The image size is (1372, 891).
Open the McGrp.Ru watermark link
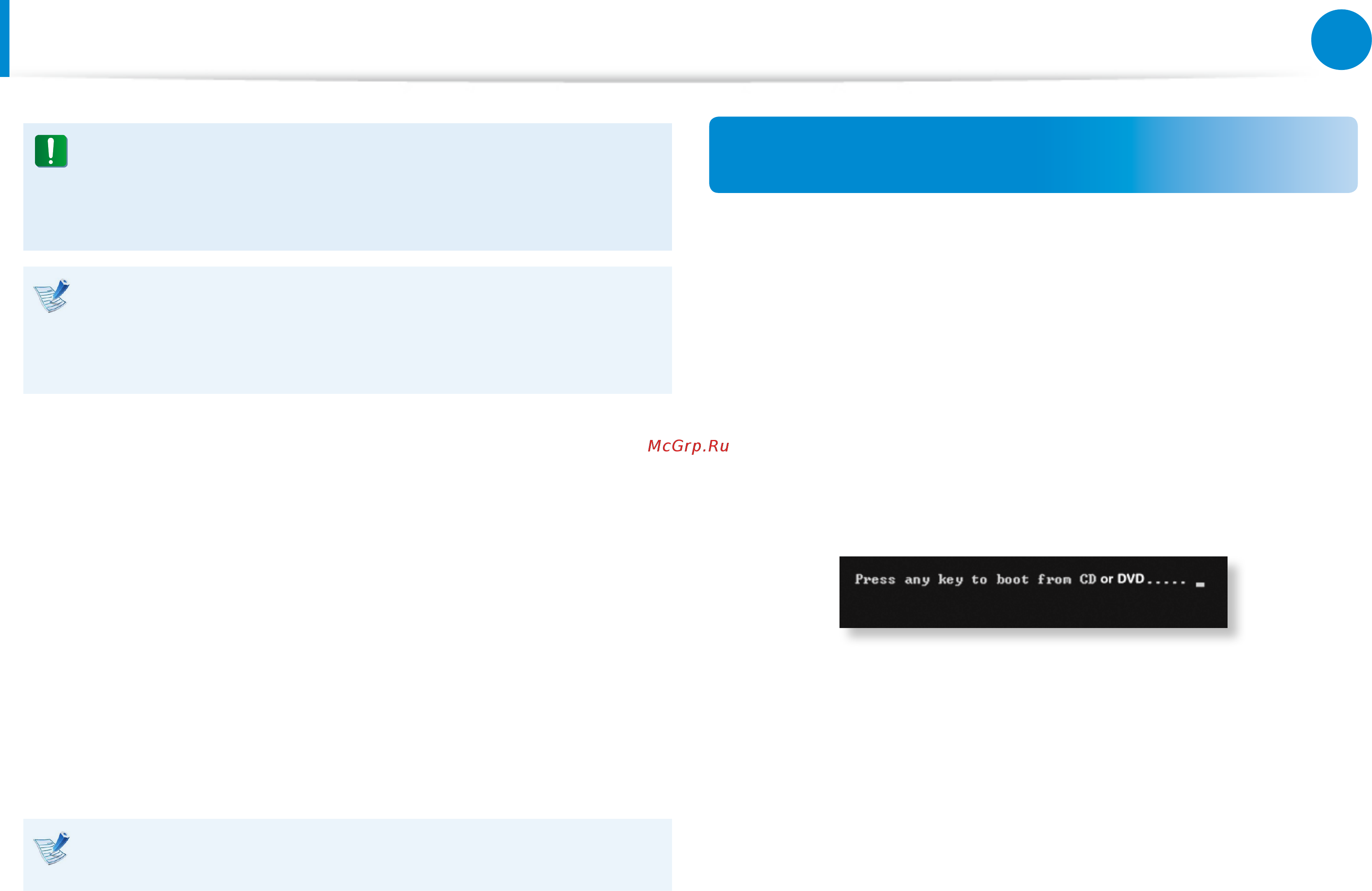[x=688, y=446]
